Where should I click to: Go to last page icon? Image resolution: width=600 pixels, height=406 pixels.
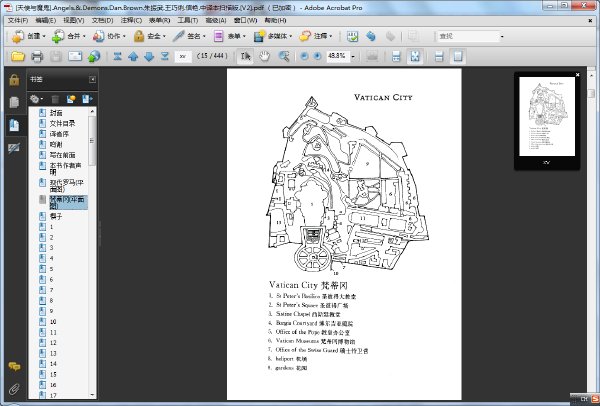165,57
